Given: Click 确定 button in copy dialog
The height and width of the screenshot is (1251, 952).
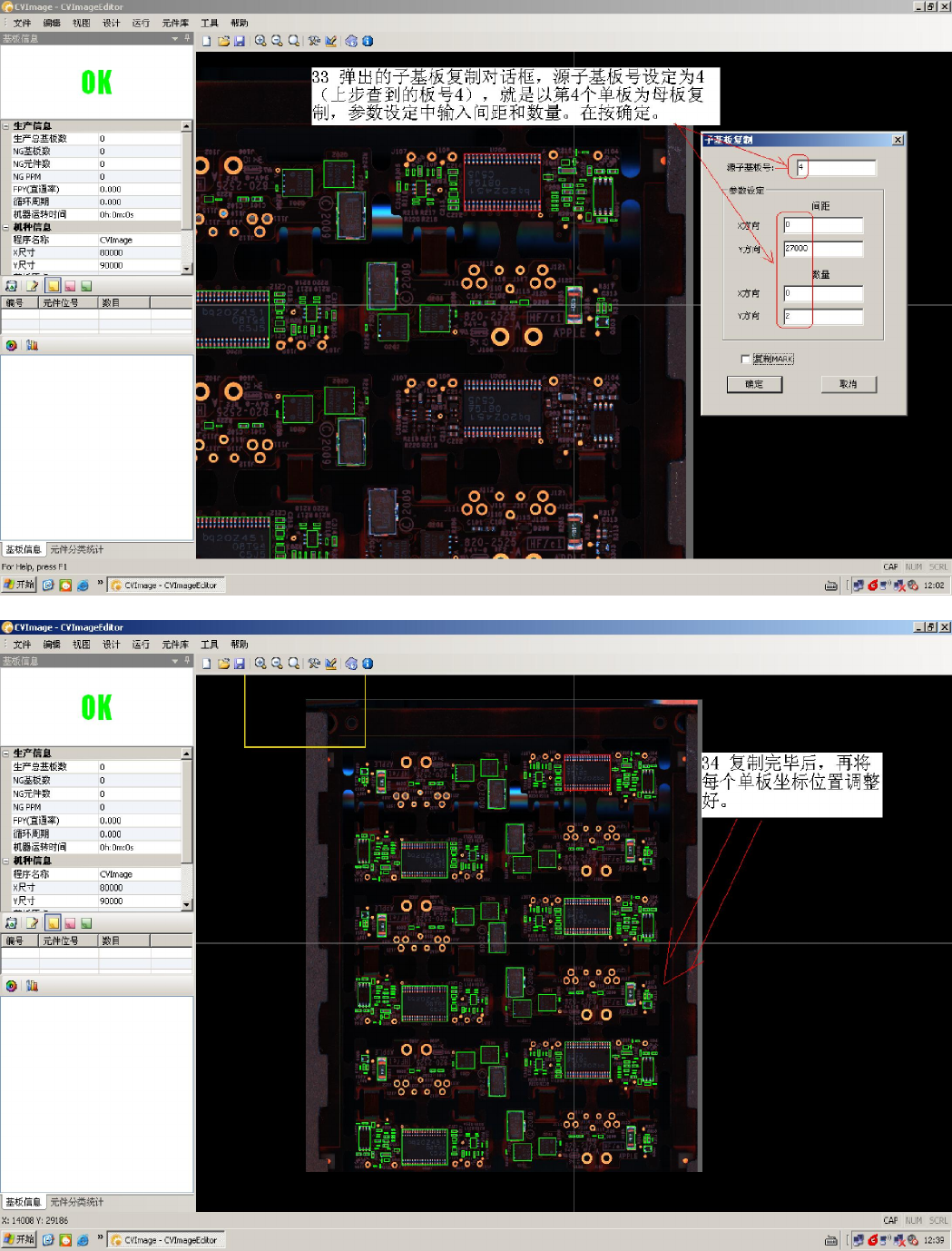Looking at the screenshot, I should point(754,384).
